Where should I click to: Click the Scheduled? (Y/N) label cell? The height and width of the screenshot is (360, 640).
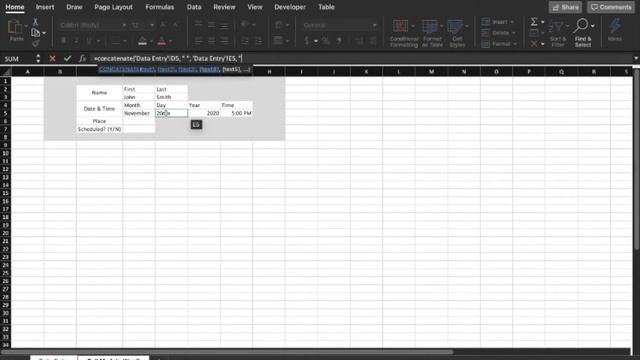99,129
